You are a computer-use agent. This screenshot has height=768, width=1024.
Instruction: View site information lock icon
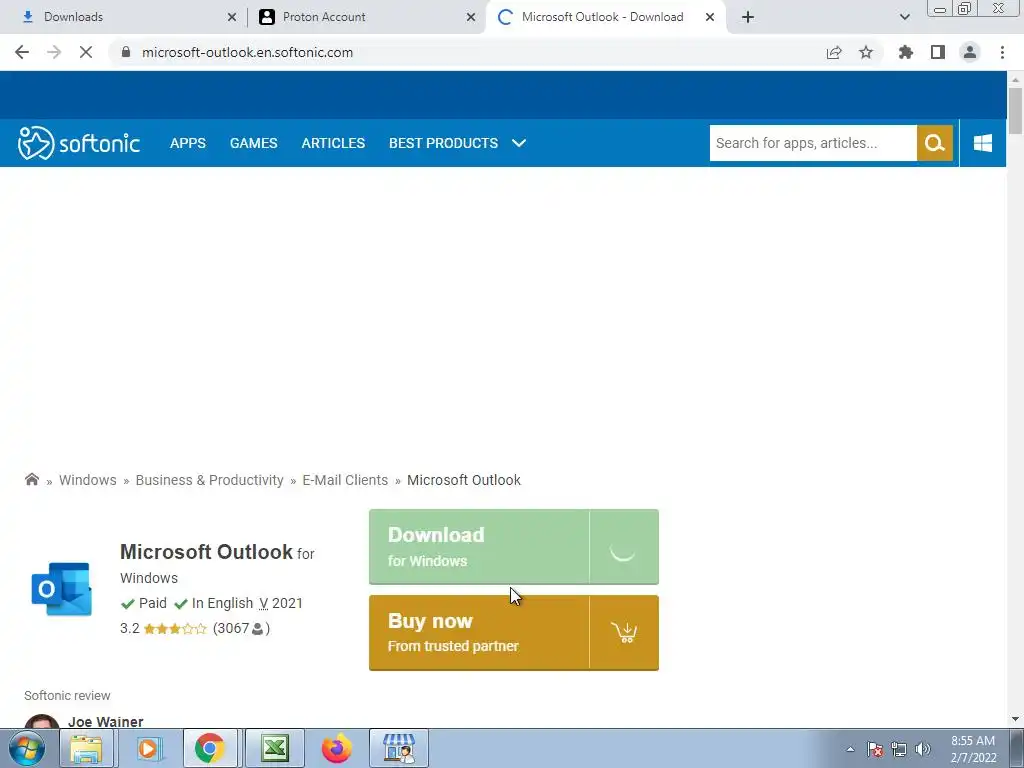(126, 52)
